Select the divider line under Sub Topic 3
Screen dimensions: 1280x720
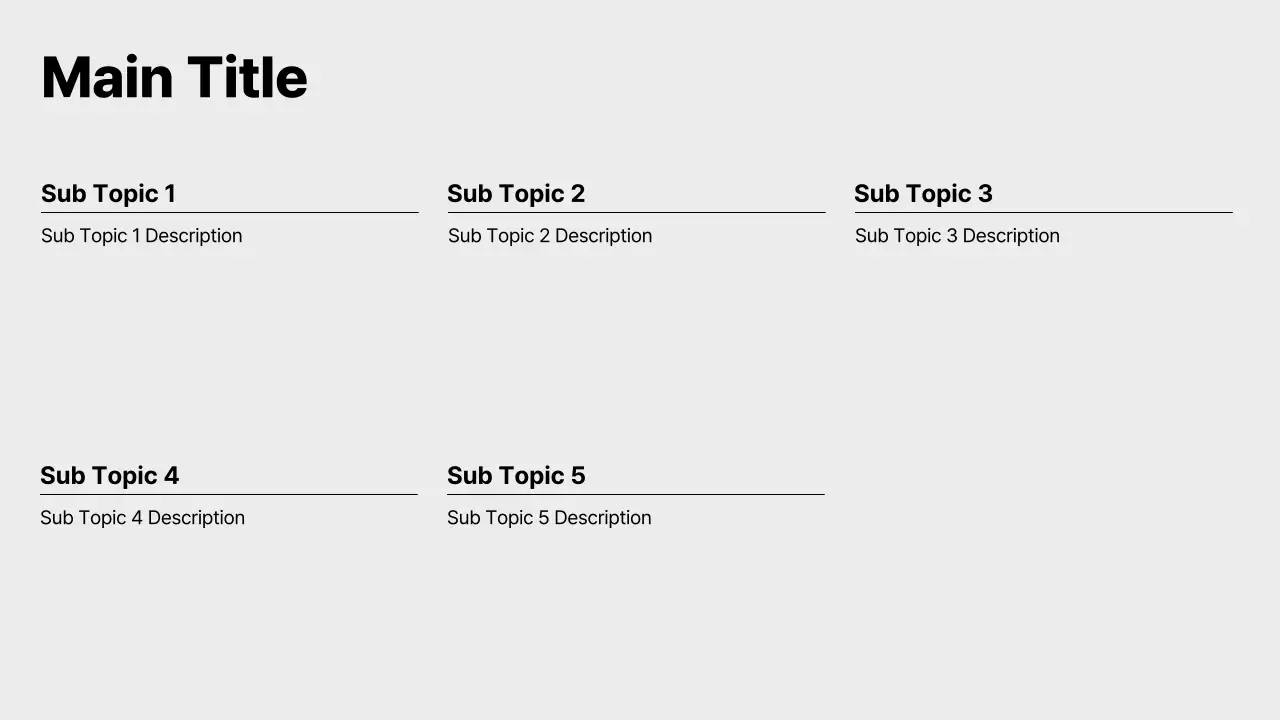(1043, 212)
